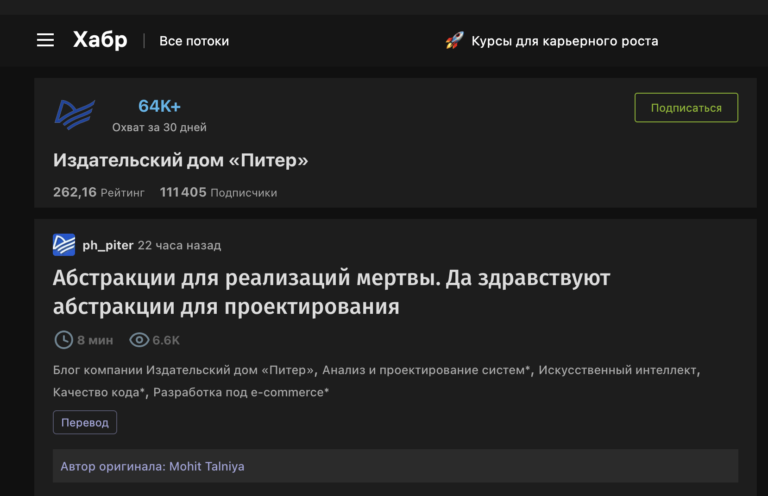
Task: Open the hamburger navigation menu
Action: 46,40
